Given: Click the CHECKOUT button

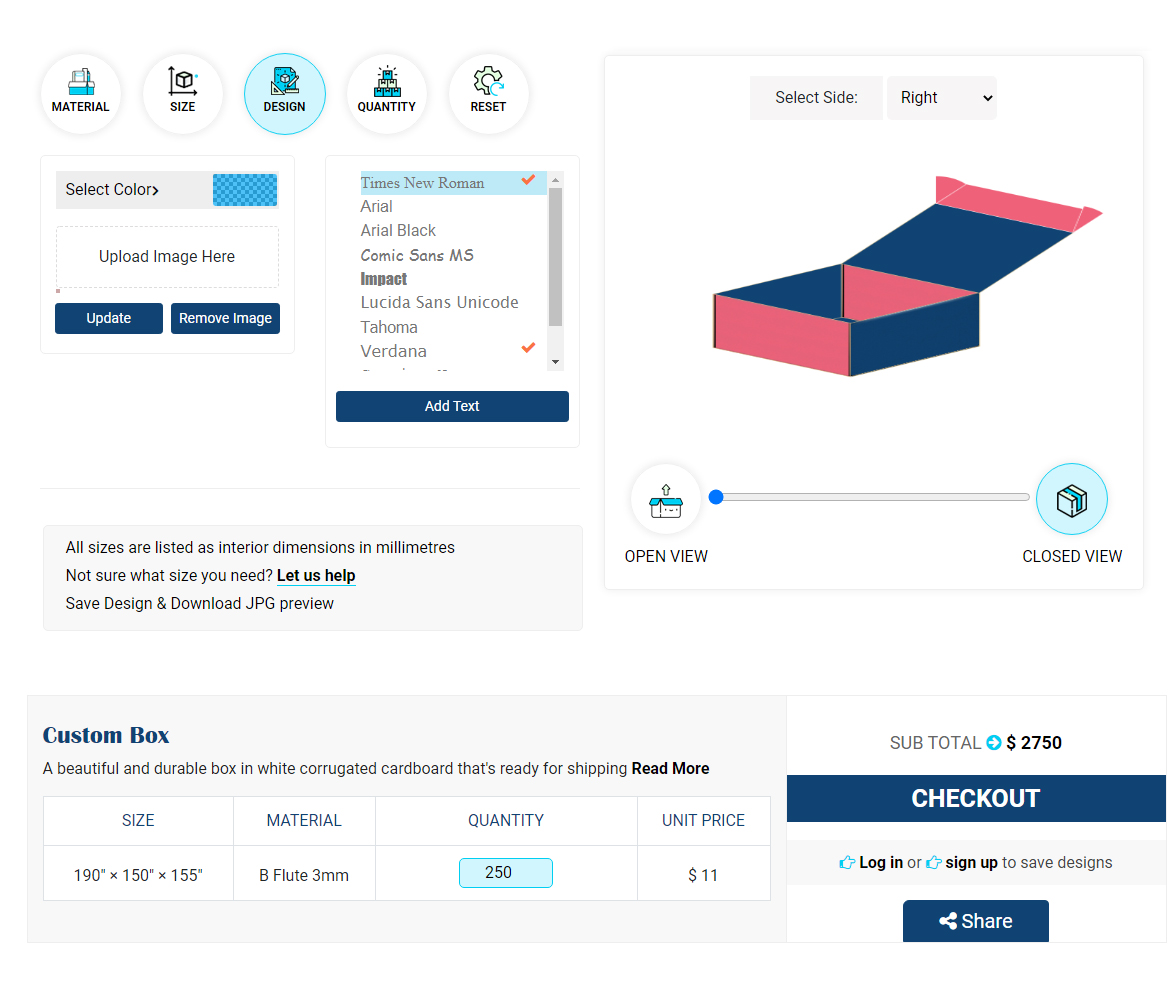Looking at the screenshot, I should click(975, 798).
